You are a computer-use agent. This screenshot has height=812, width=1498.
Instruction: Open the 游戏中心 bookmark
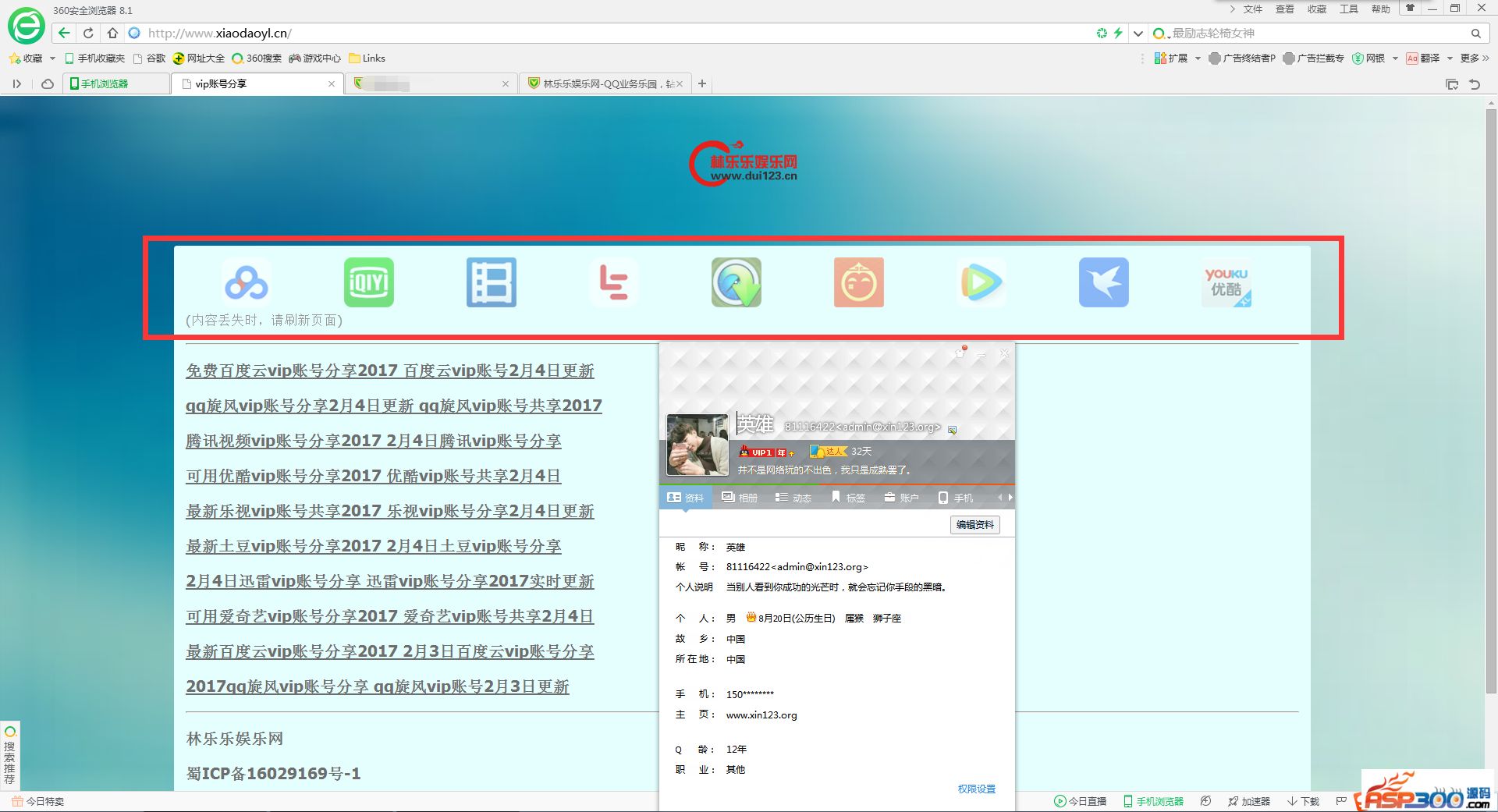coord(315,59)
